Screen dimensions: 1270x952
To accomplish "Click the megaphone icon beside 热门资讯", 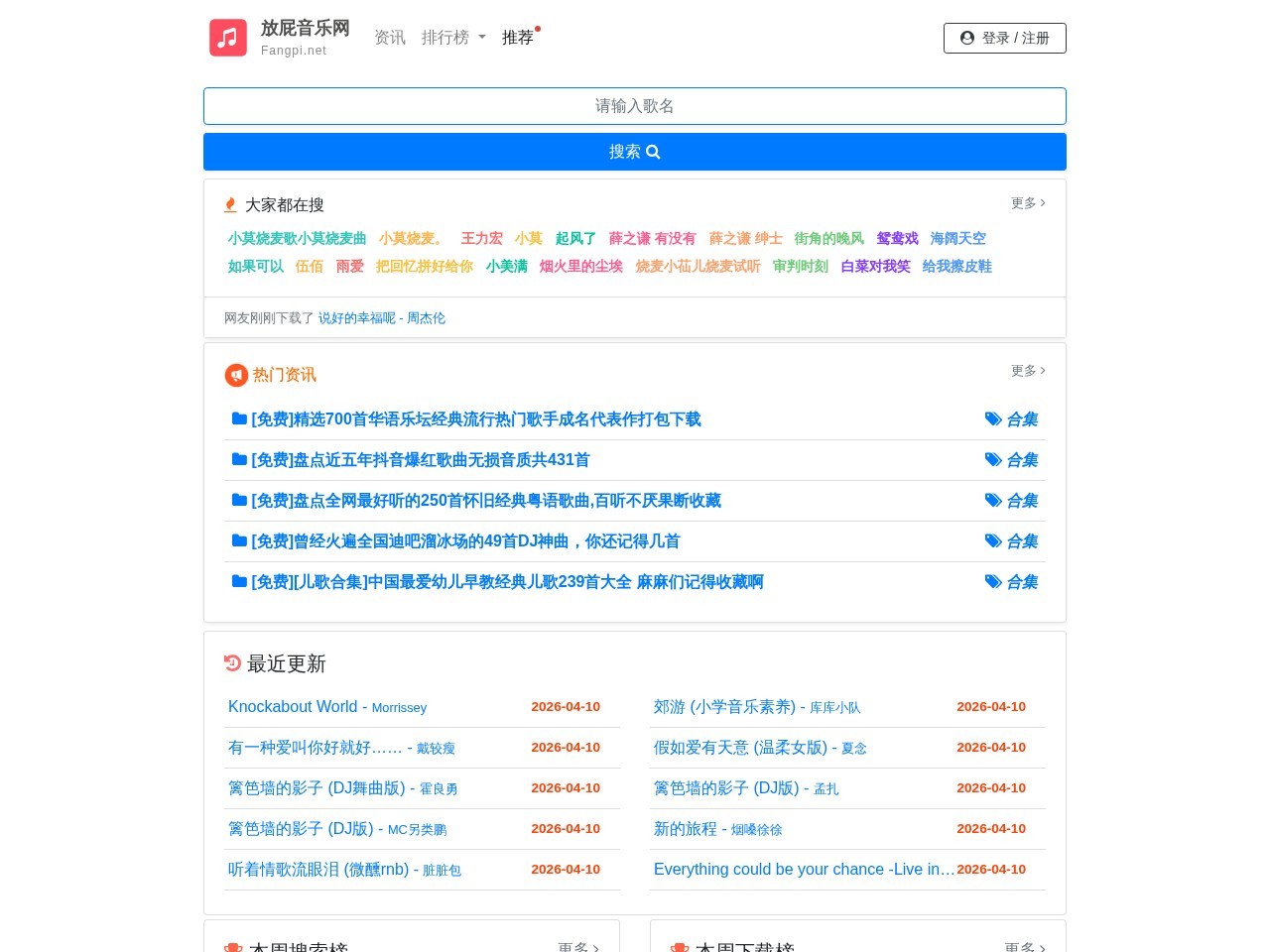I will 235,375.
